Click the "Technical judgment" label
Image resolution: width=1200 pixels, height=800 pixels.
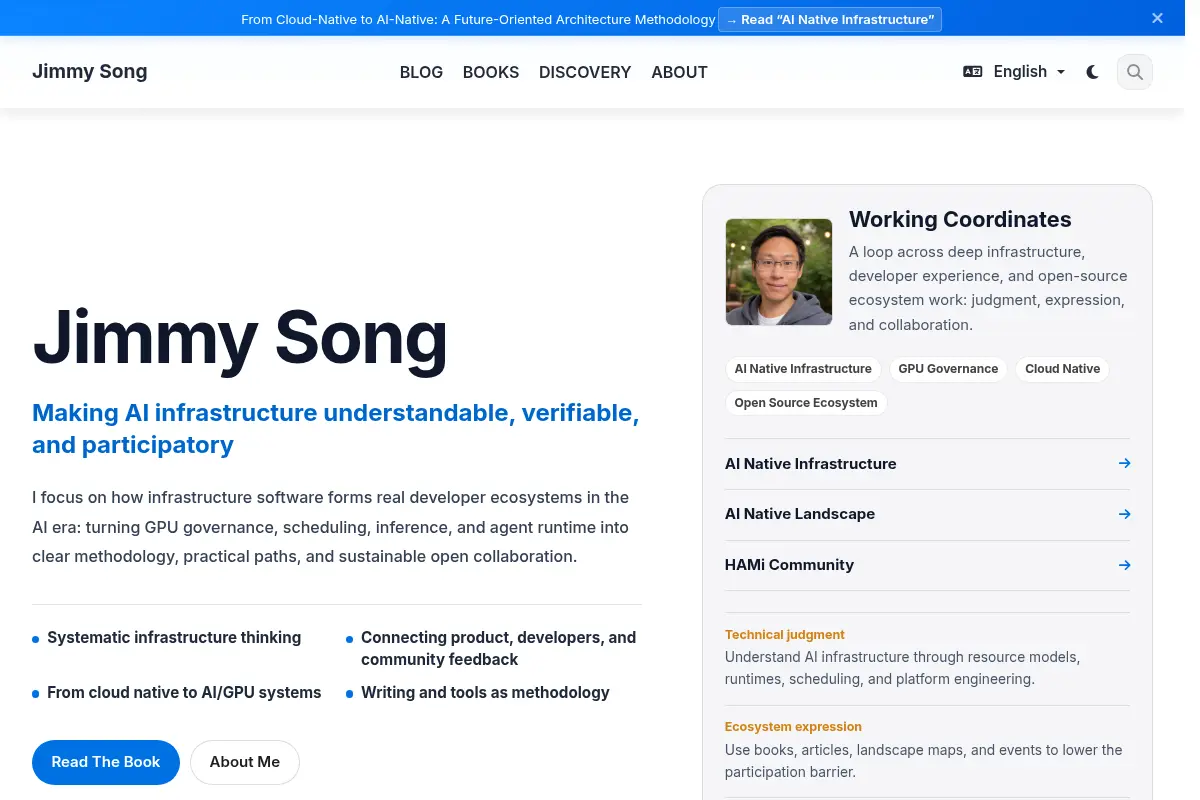tap(785, 635)
